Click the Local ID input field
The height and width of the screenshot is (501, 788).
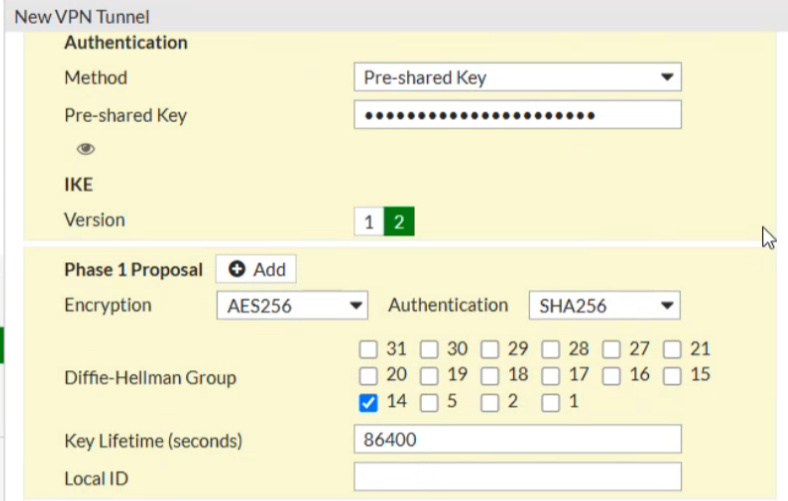pyautogui.click(x=517, y=477)
